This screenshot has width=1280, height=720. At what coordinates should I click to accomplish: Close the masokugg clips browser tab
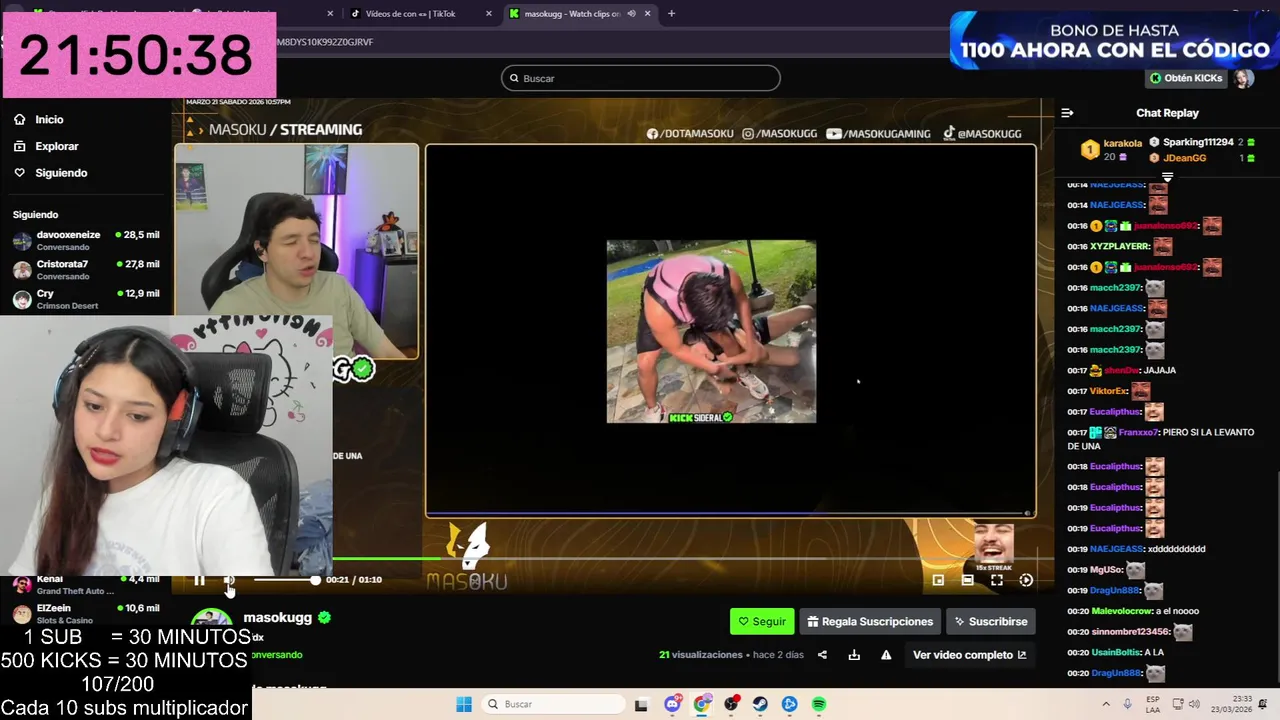coord(648,14)
